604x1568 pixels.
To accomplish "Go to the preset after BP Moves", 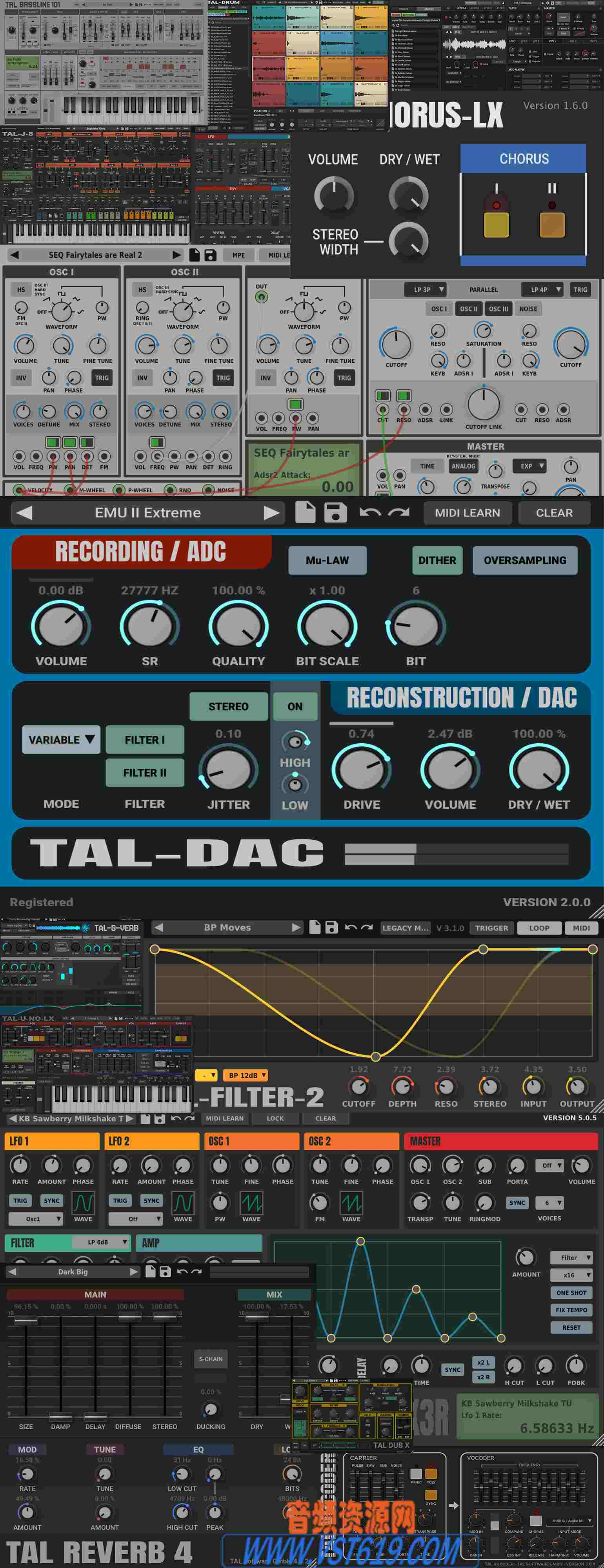I will click(296, 927).
